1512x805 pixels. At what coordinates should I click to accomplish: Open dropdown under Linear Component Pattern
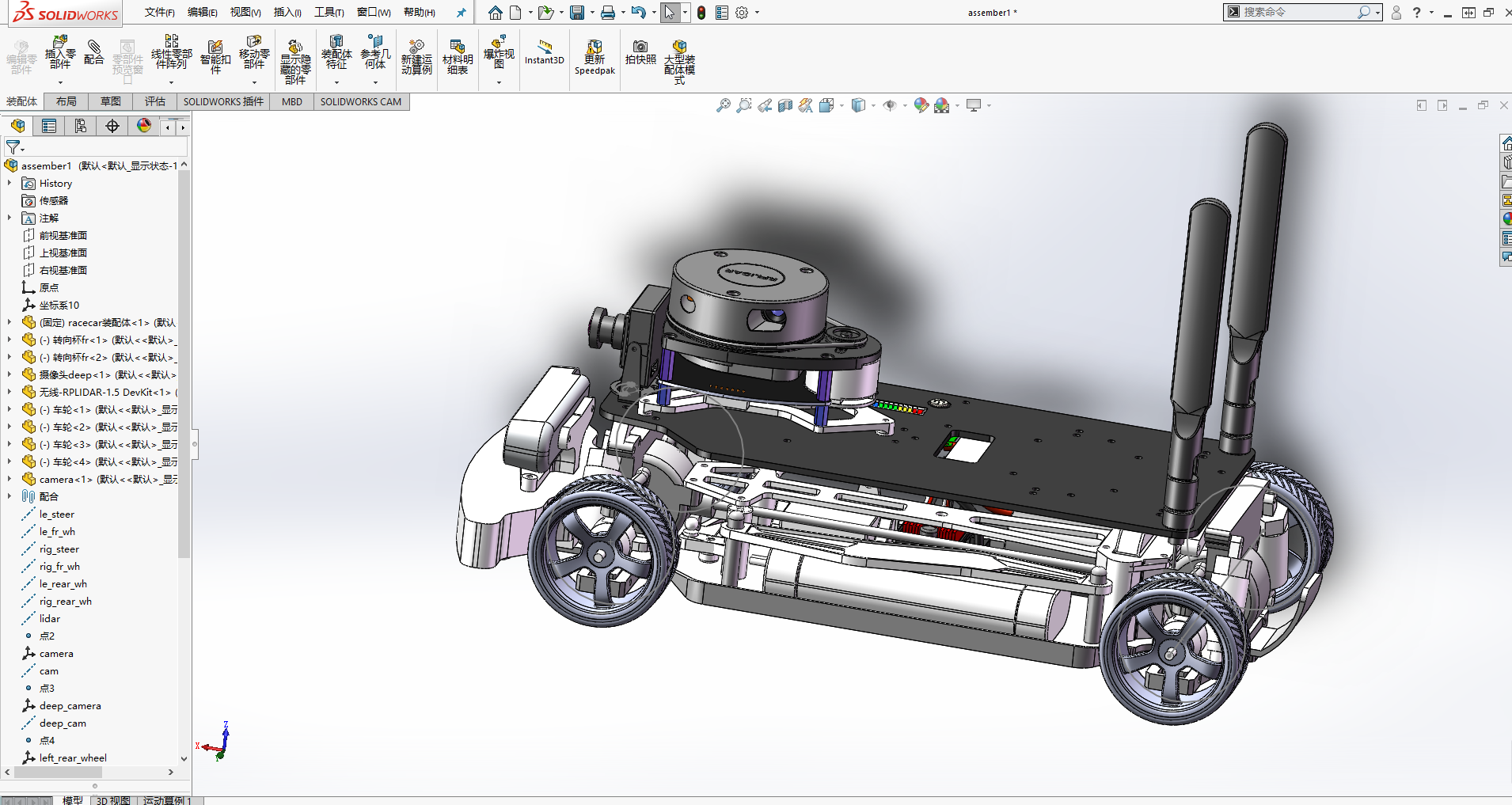[171, 82]
